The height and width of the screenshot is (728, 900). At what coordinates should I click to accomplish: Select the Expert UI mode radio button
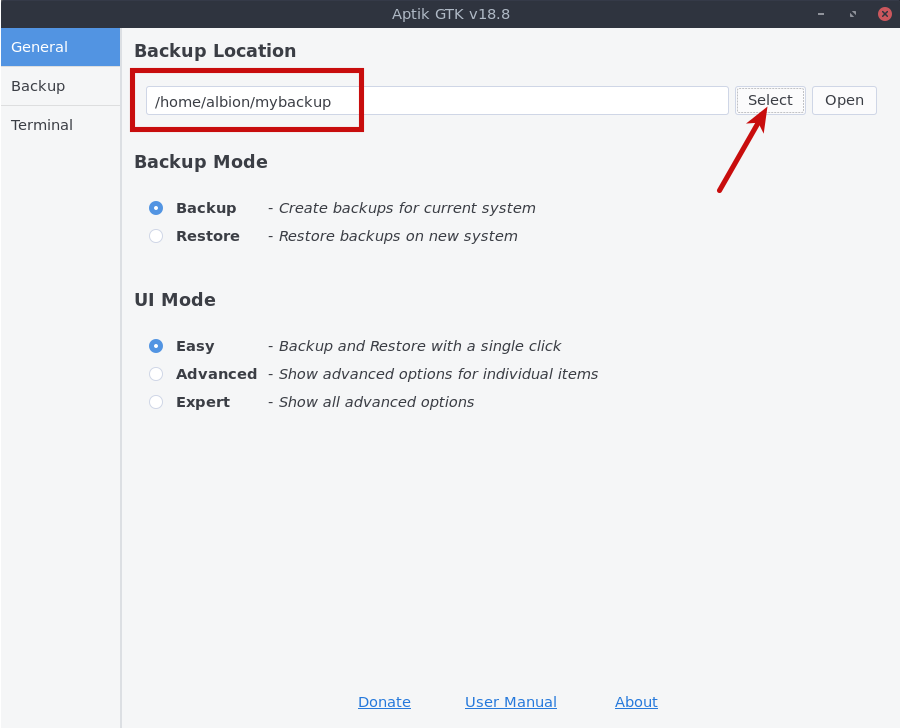tap(156, 402)
